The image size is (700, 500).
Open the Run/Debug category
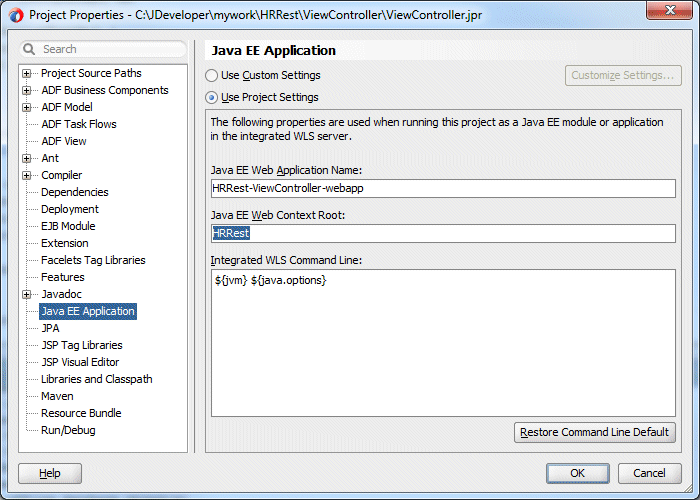point(68,430)
